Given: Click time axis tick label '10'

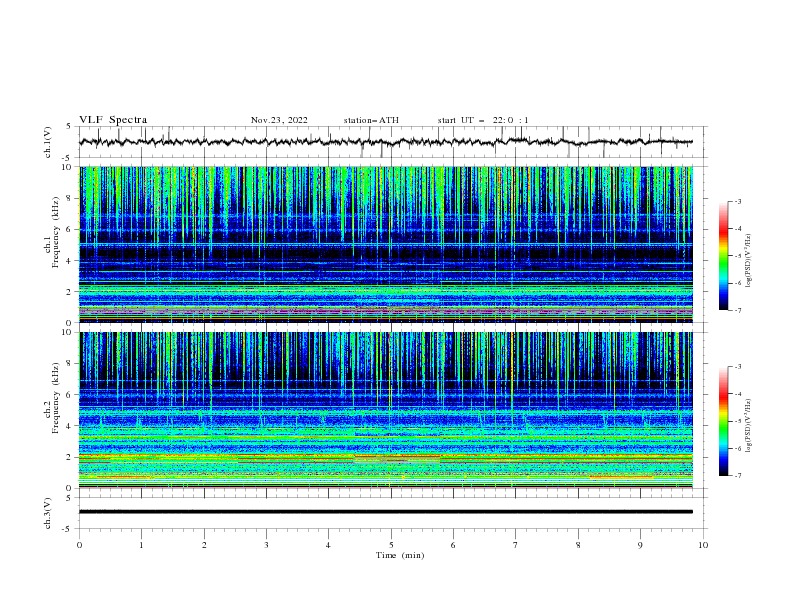Looking at the screenshot, I should pos(703,545).
